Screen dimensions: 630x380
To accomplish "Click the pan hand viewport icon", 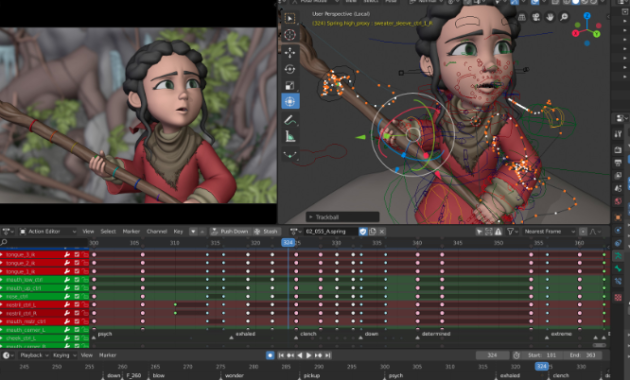I will pyautogui.click(x=550, y=17).
